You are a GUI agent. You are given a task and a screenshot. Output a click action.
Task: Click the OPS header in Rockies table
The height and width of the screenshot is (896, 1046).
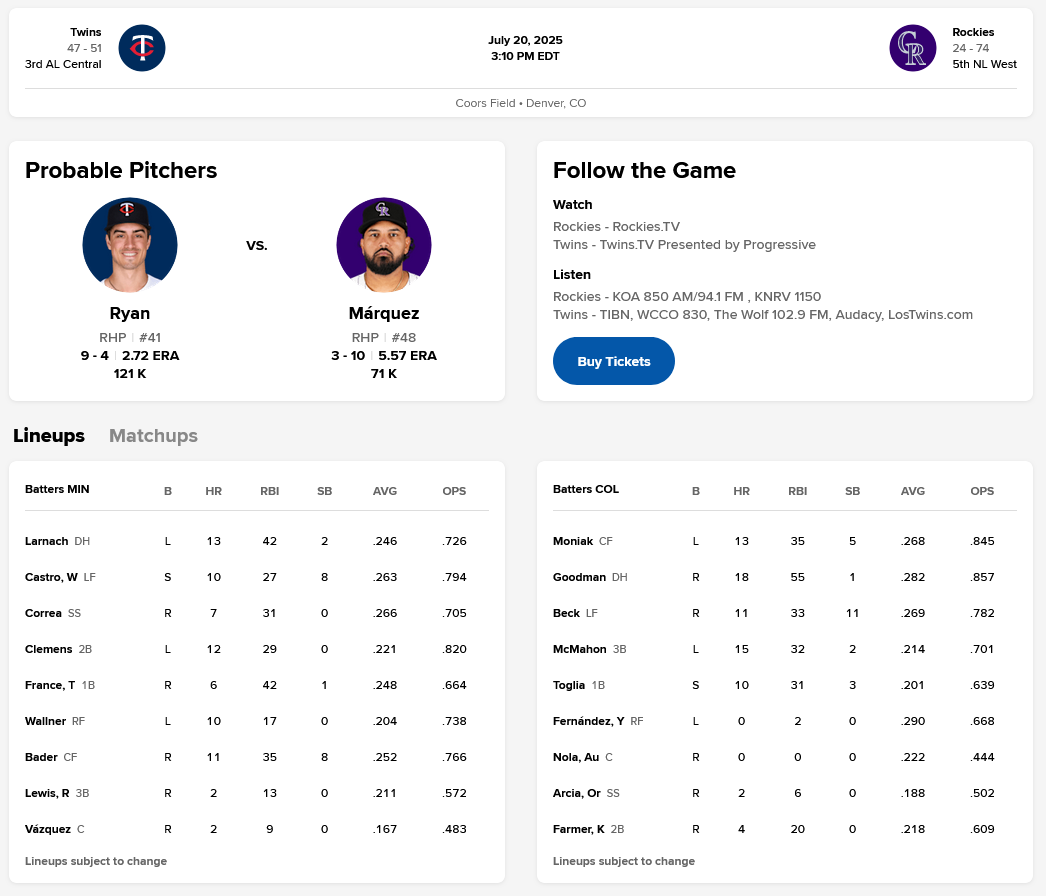[982, 491]
